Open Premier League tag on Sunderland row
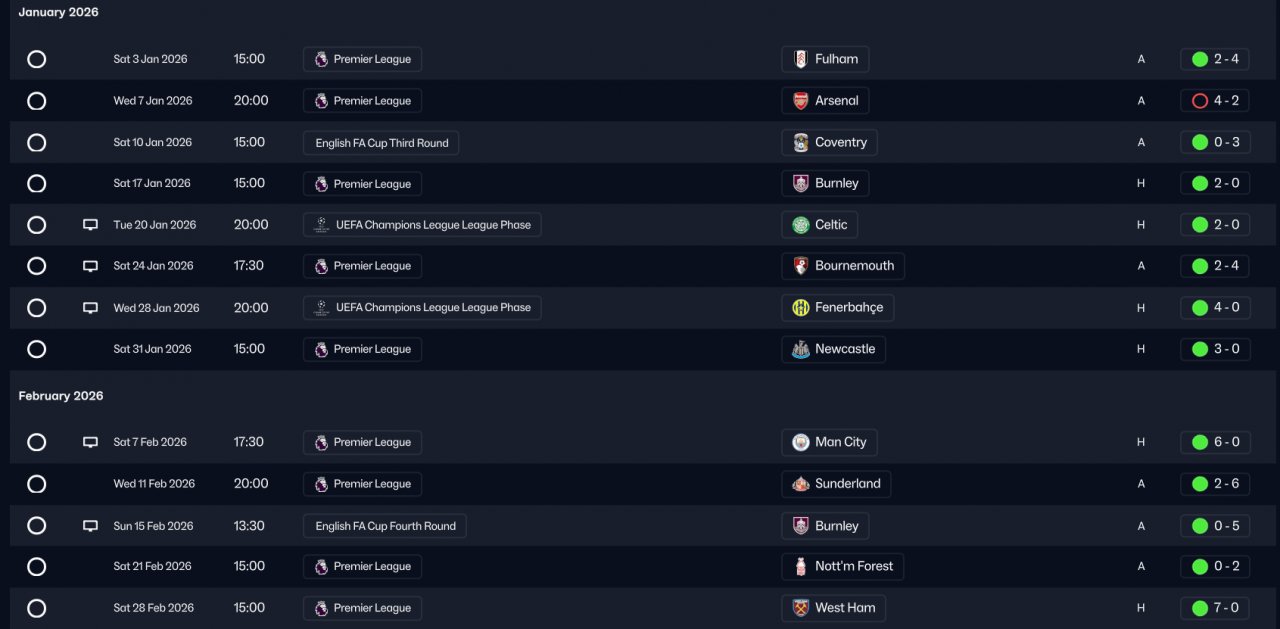Screen dimensions: 1280x629 pyautogui.click(x=362, y=484)
